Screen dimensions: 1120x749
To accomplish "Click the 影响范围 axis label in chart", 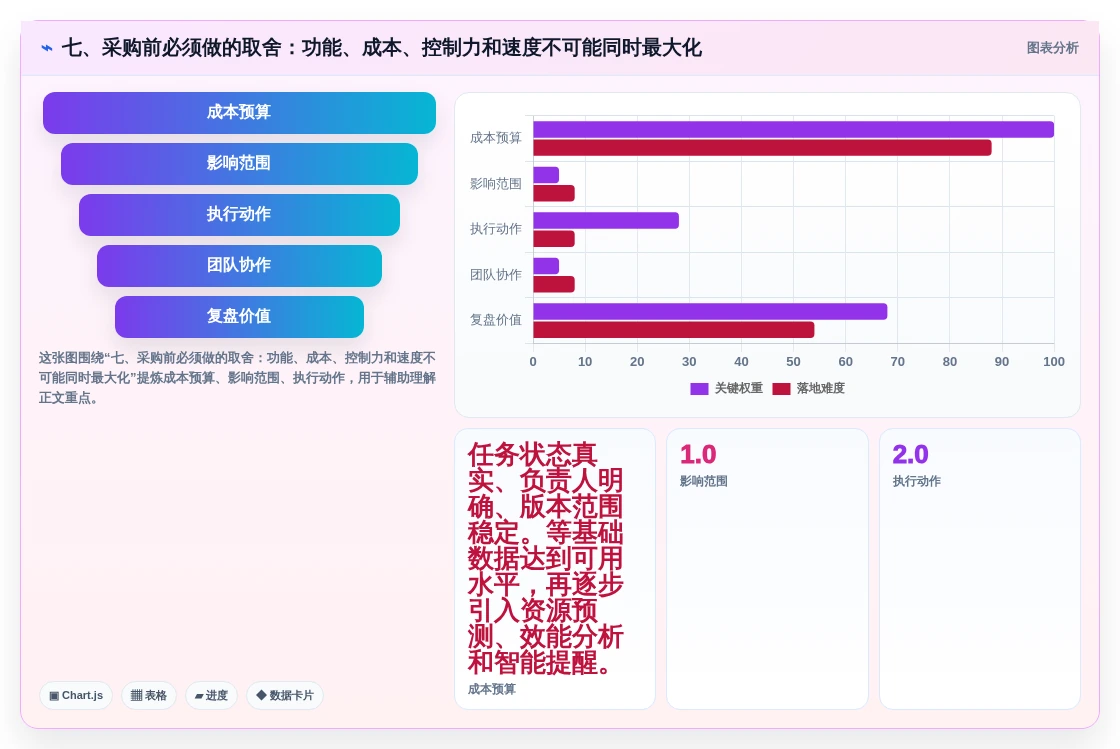I will tap(496, 184).
